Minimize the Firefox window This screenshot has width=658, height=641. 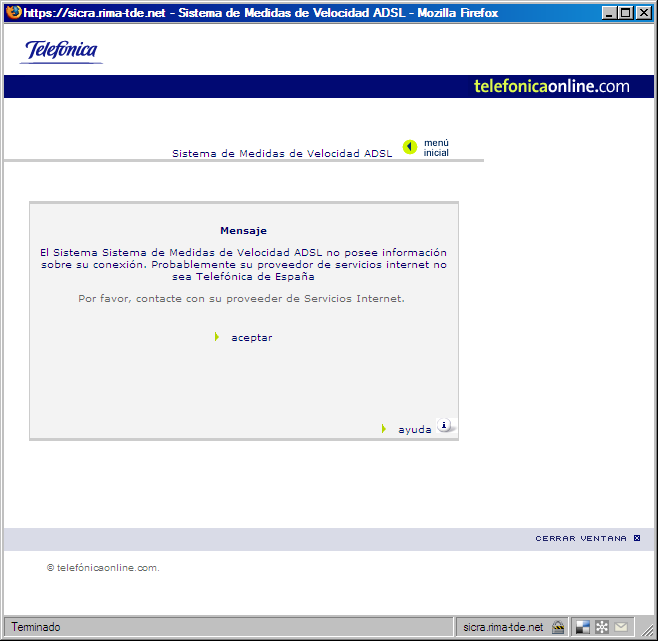[609, 12]
